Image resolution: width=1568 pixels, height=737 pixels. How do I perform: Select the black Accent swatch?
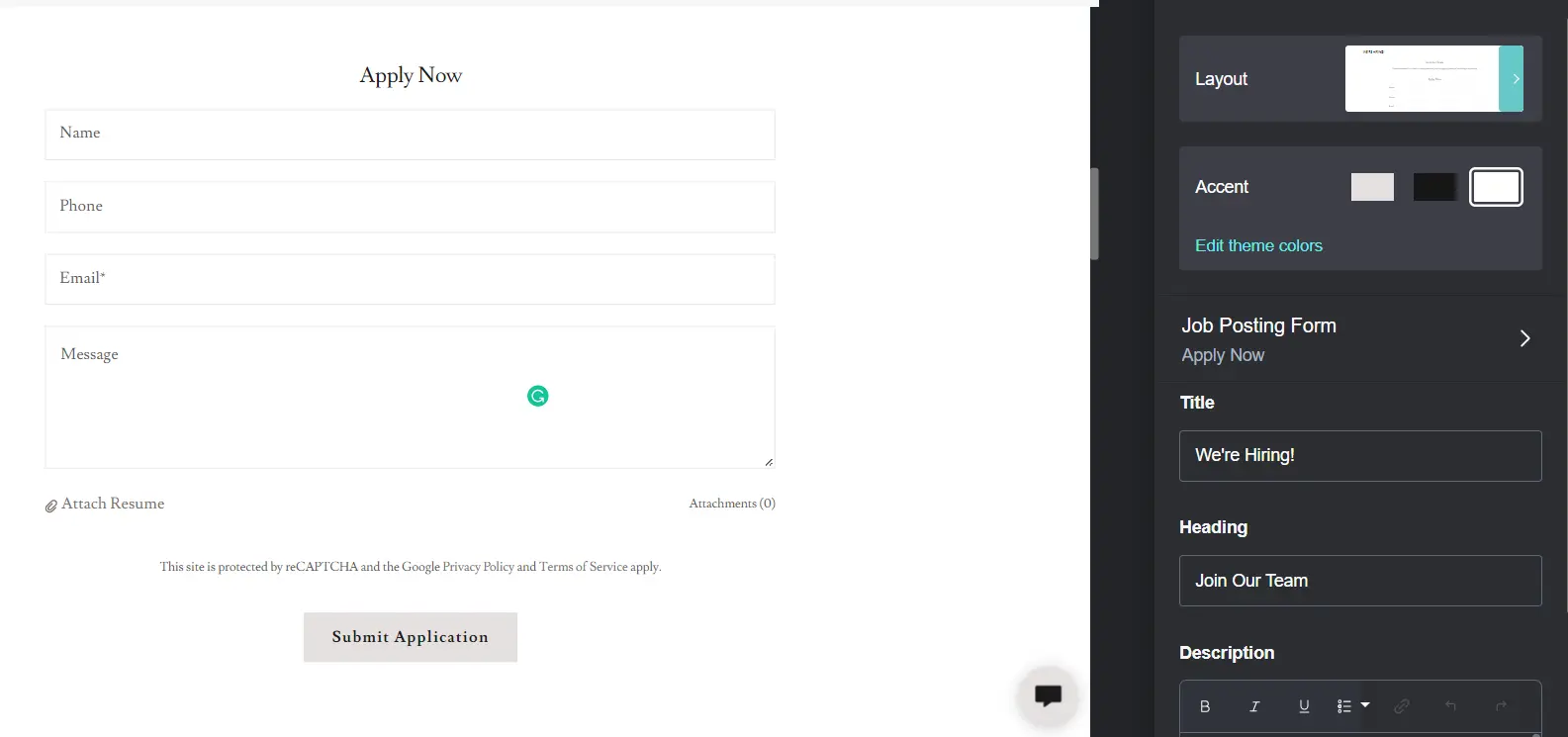tap(1434, 187)
